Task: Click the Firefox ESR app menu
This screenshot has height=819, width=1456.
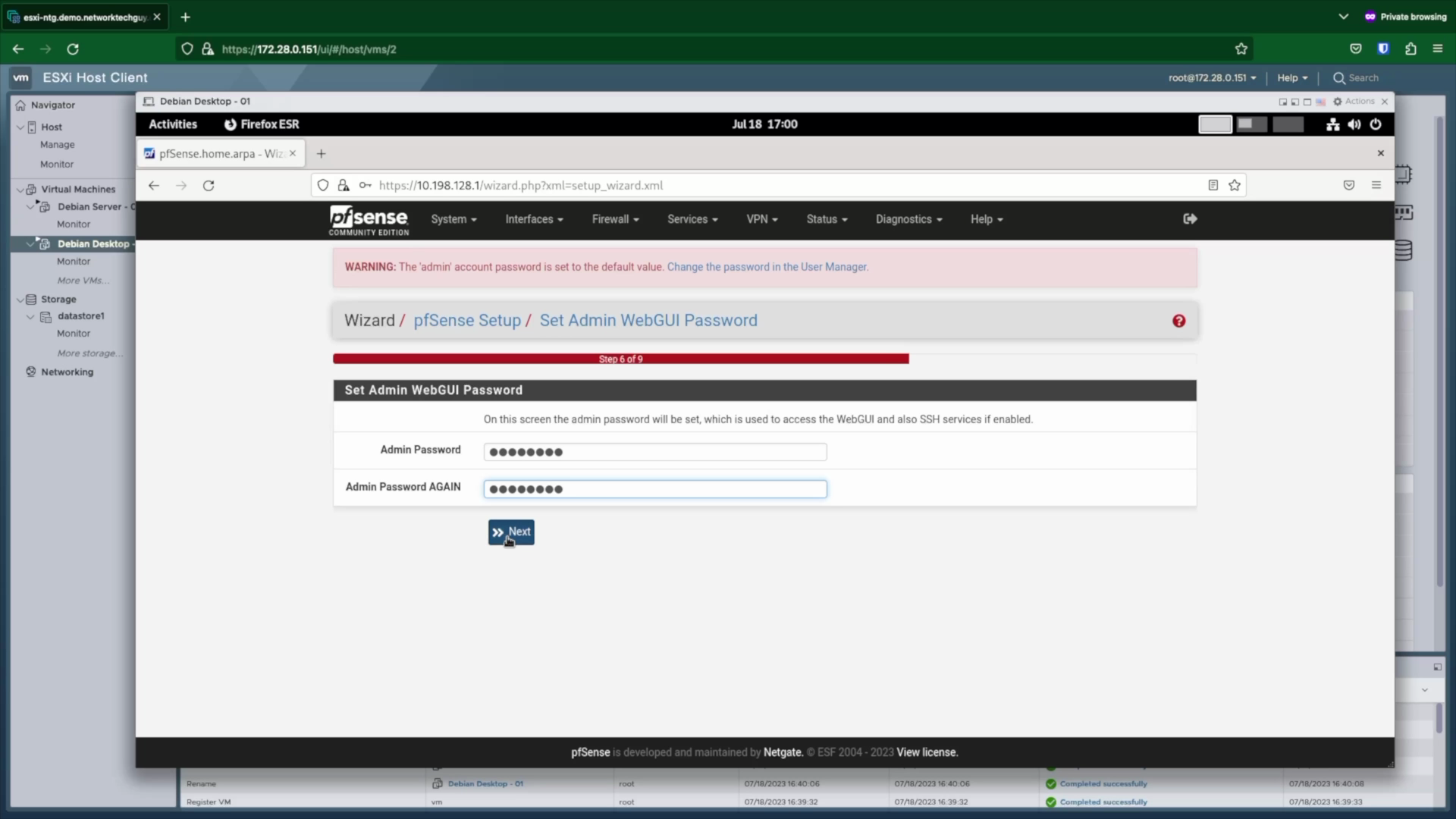Action: point(262,124)
